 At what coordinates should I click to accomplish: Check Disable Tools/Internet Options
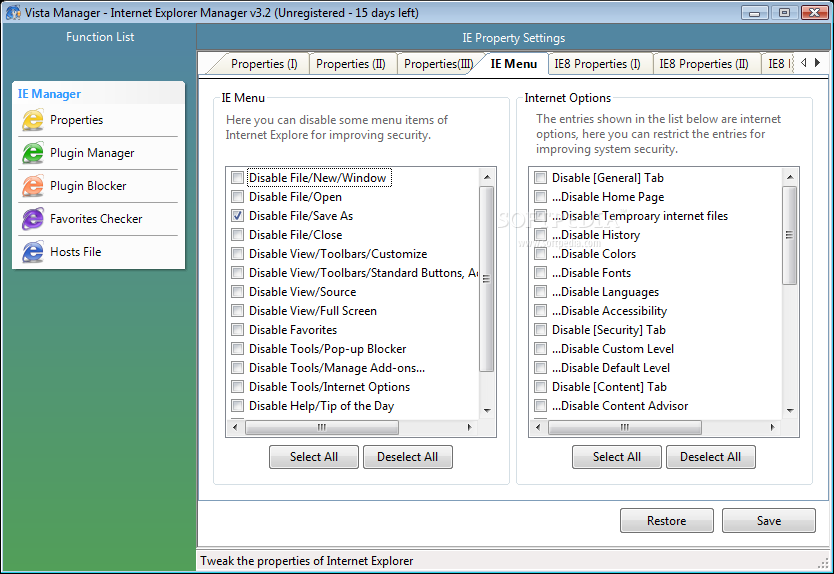tap(237, 387)
